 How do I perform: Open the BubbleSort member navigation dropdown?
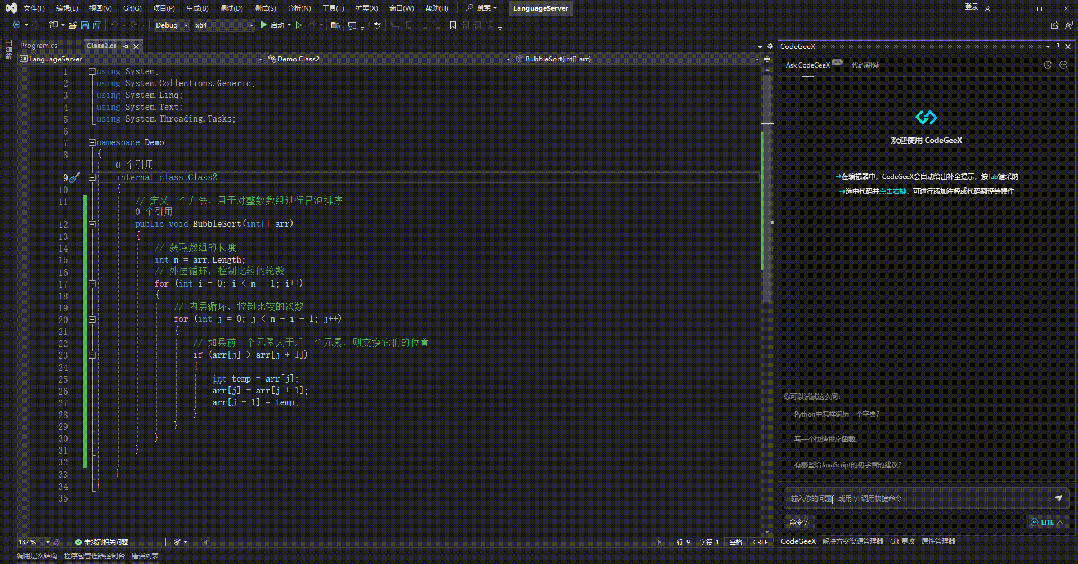pos(637,59)
